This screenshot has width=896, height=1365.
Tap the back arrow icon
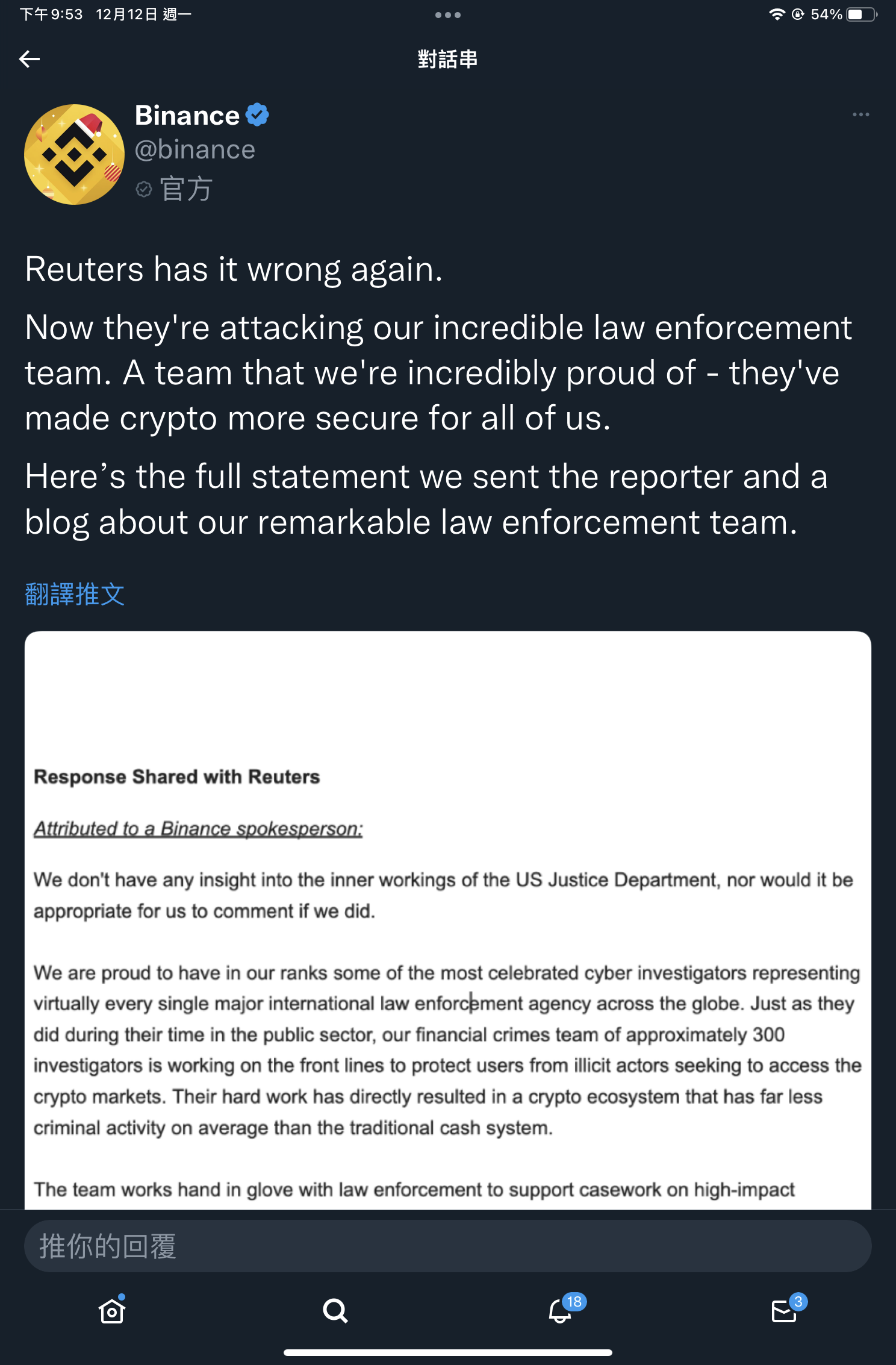click(x=30, y=59)
